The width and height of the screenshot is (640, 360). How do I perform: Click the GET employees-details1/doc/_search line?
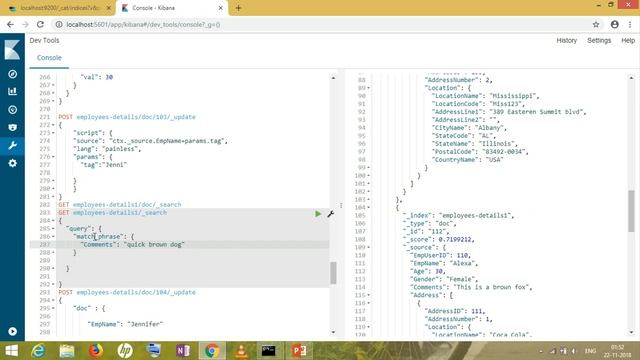point(120,204)
